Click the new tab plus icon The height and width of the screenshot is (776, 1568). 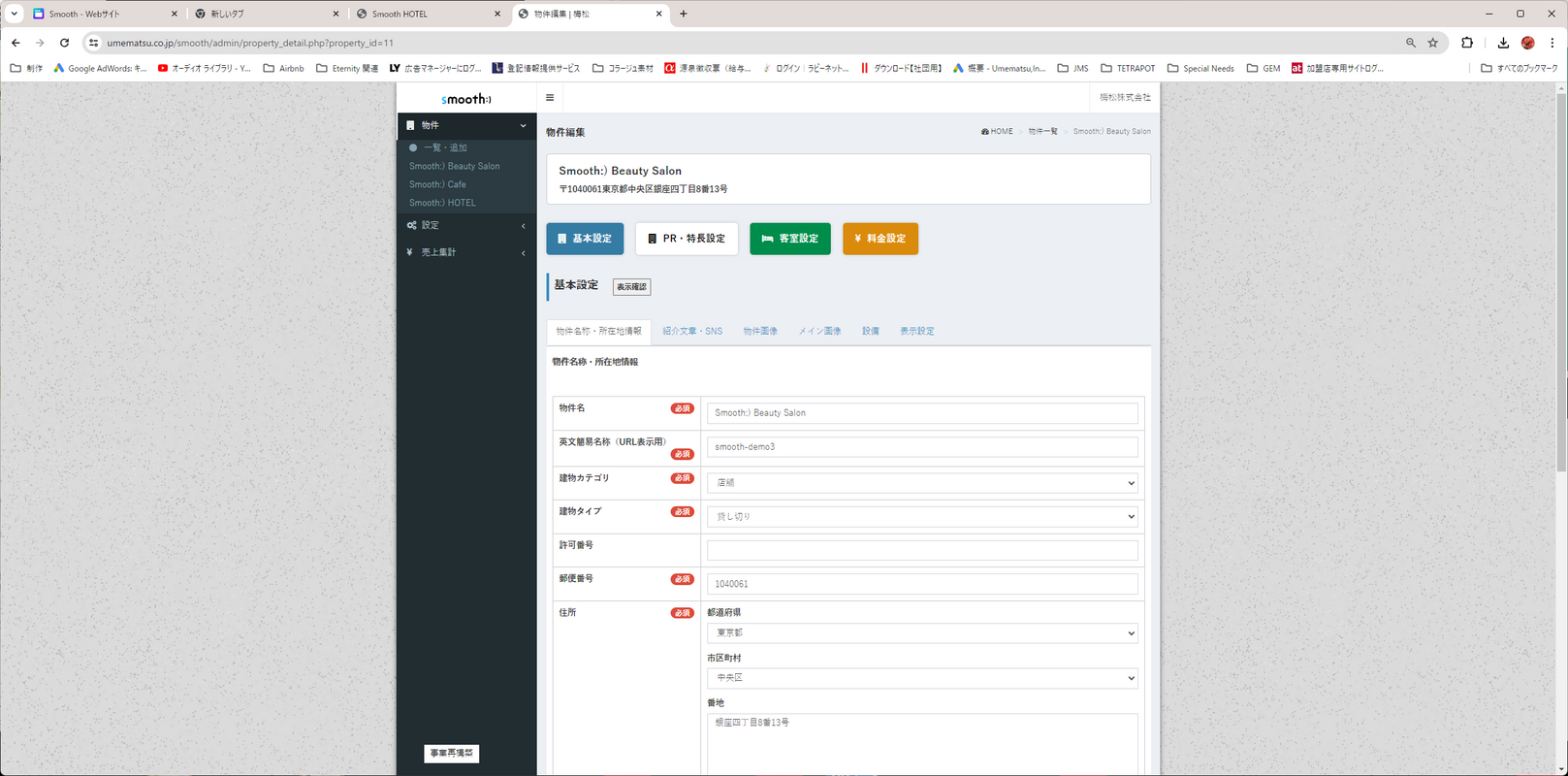[684, 14]
